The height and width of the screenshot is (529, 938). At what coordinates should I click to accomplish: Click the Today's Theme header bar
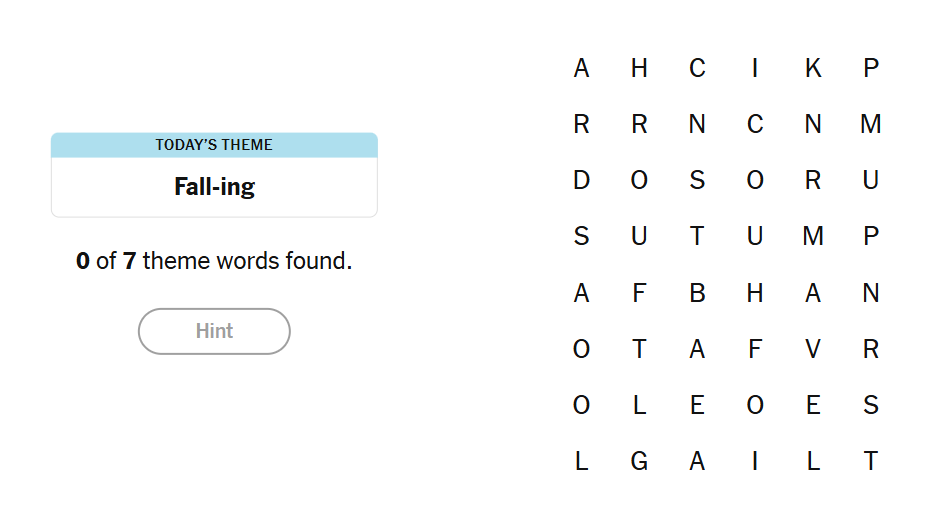click(x=214, y=145)
